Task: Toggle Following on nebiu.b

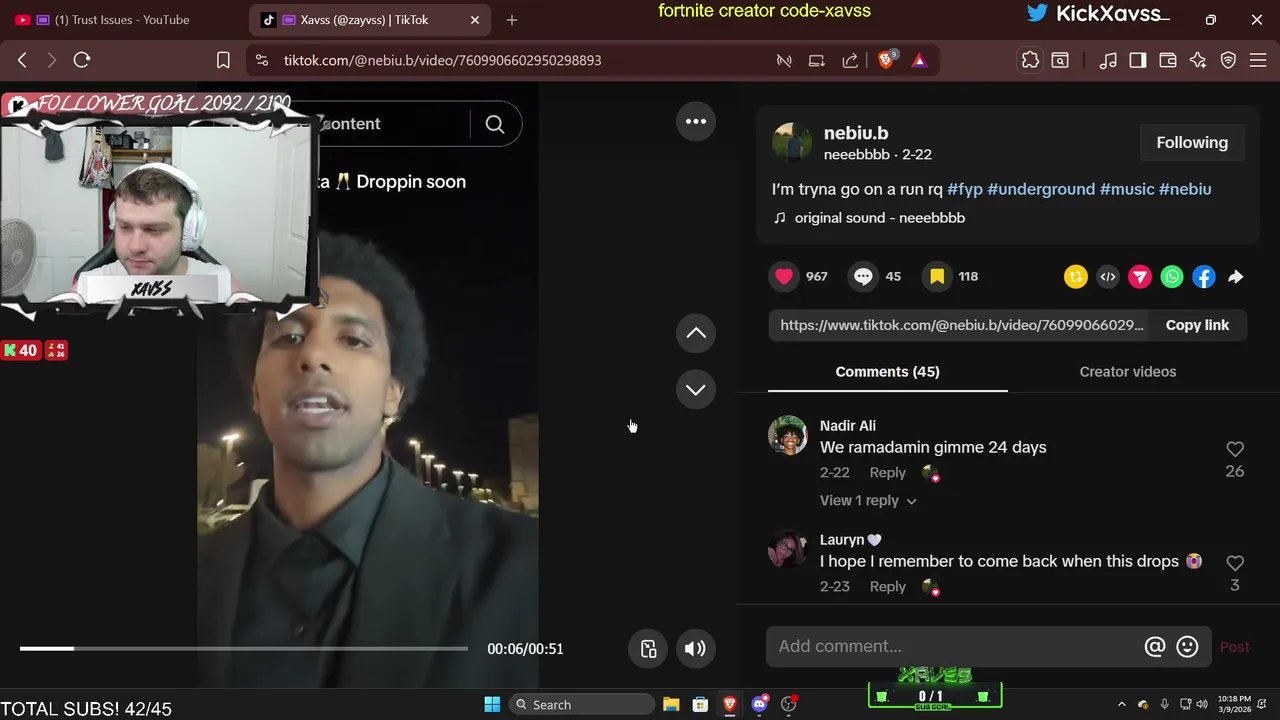Action: pyautogui.click(x=1192, y=143)
